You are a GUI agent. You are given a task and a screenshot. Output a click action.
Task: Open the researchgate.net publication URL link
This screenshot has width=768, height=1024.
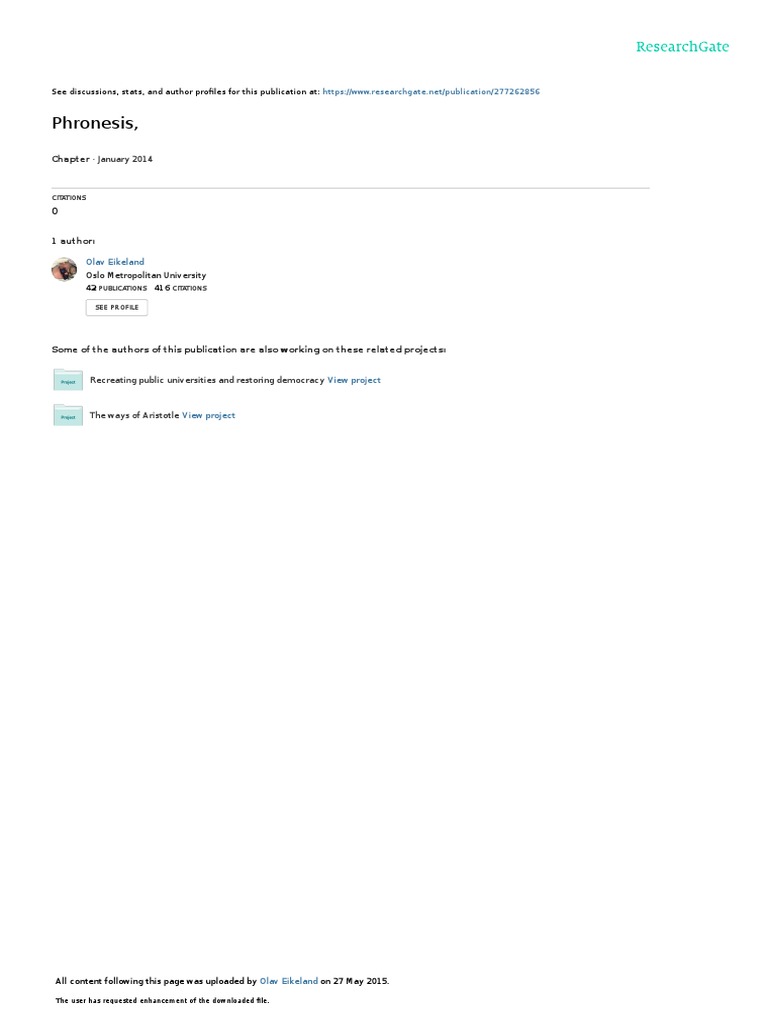pos(431,91)
